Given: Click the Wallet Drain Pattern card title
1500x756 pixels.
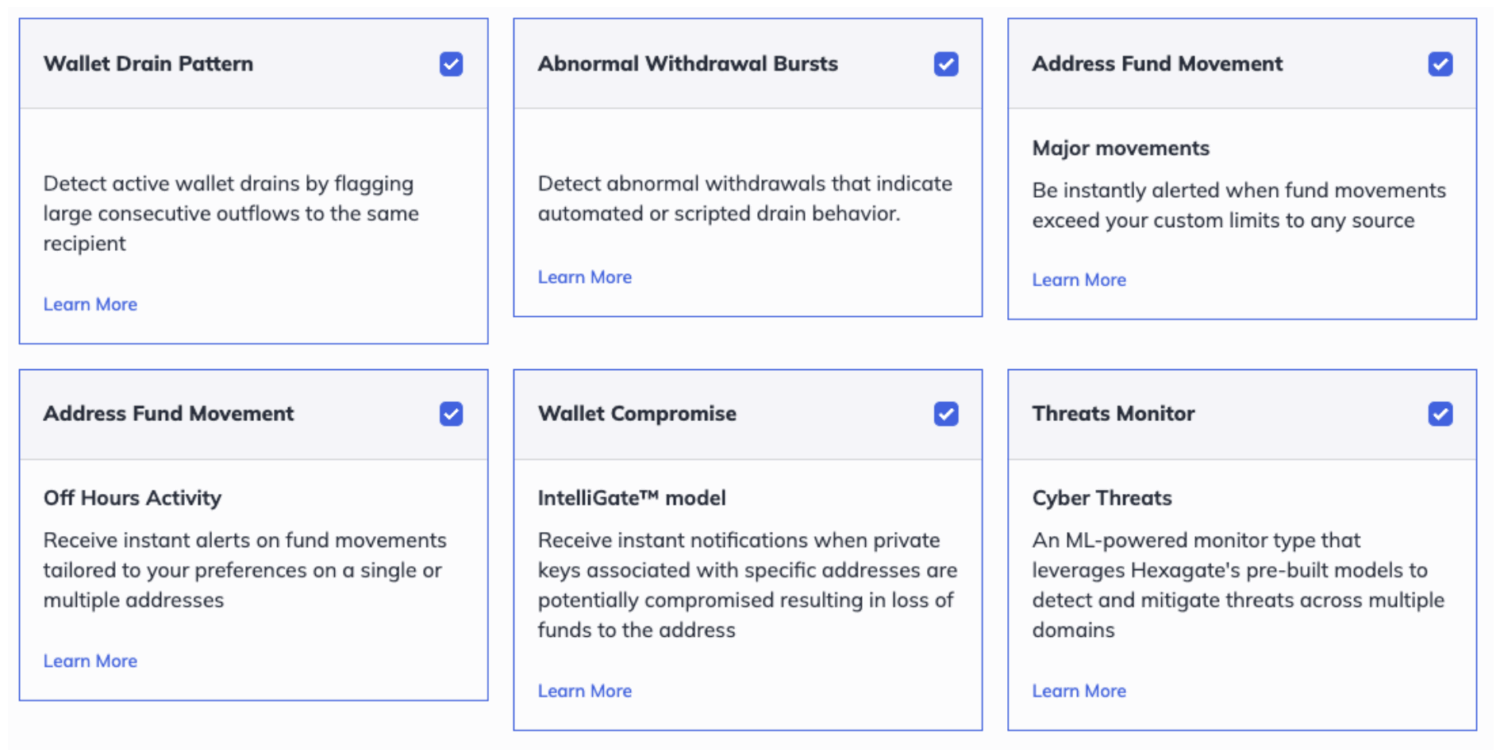Looking at the screenshot, I should click(148, 64).
